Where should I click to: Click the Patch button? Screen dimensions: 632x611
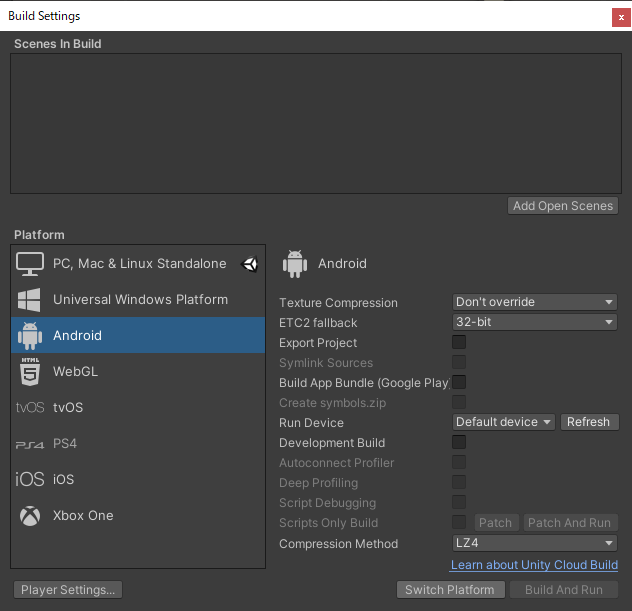pyautogui.click(x=496, y=523)
